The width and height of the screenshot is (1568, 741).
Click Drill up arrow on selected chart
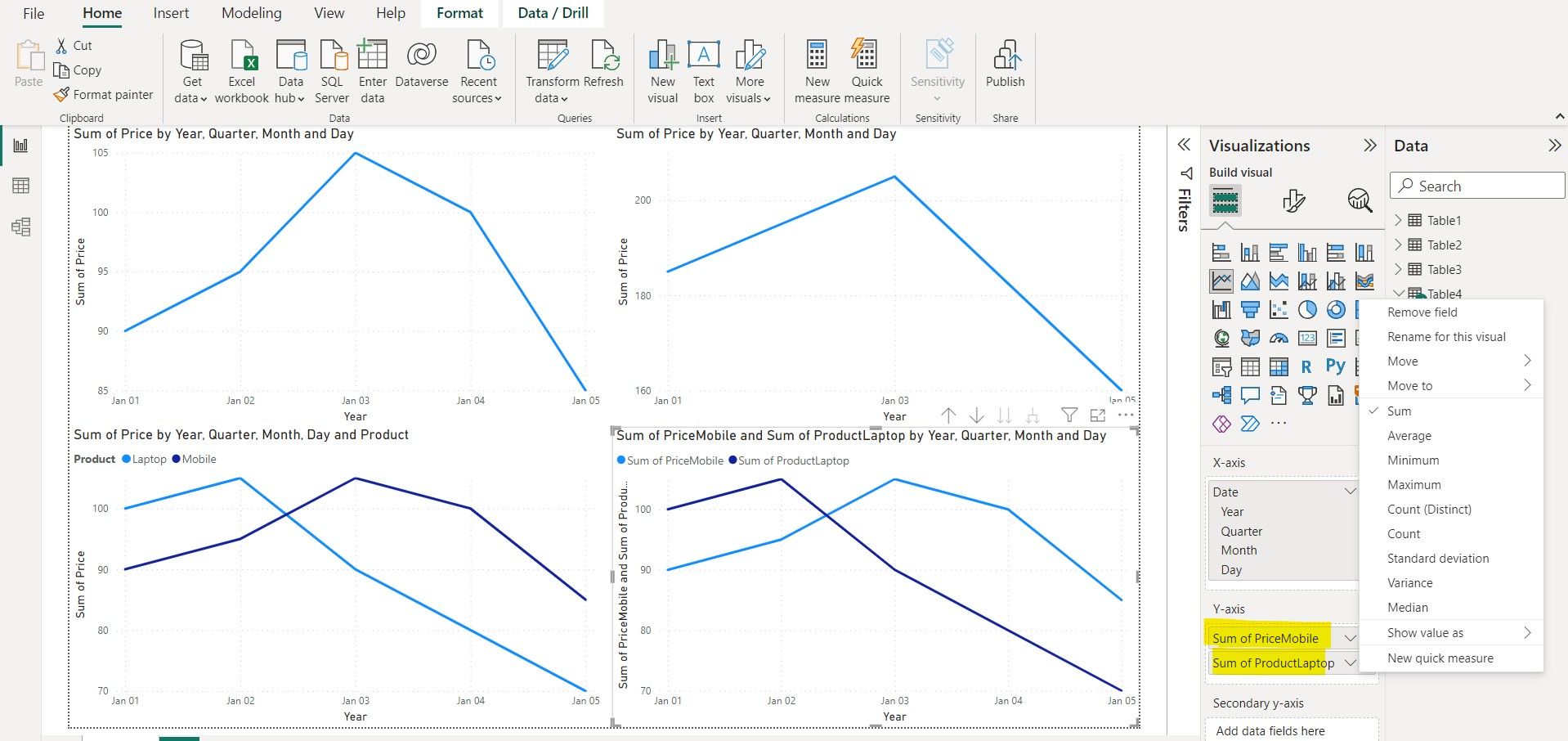(x=948, y=415)
